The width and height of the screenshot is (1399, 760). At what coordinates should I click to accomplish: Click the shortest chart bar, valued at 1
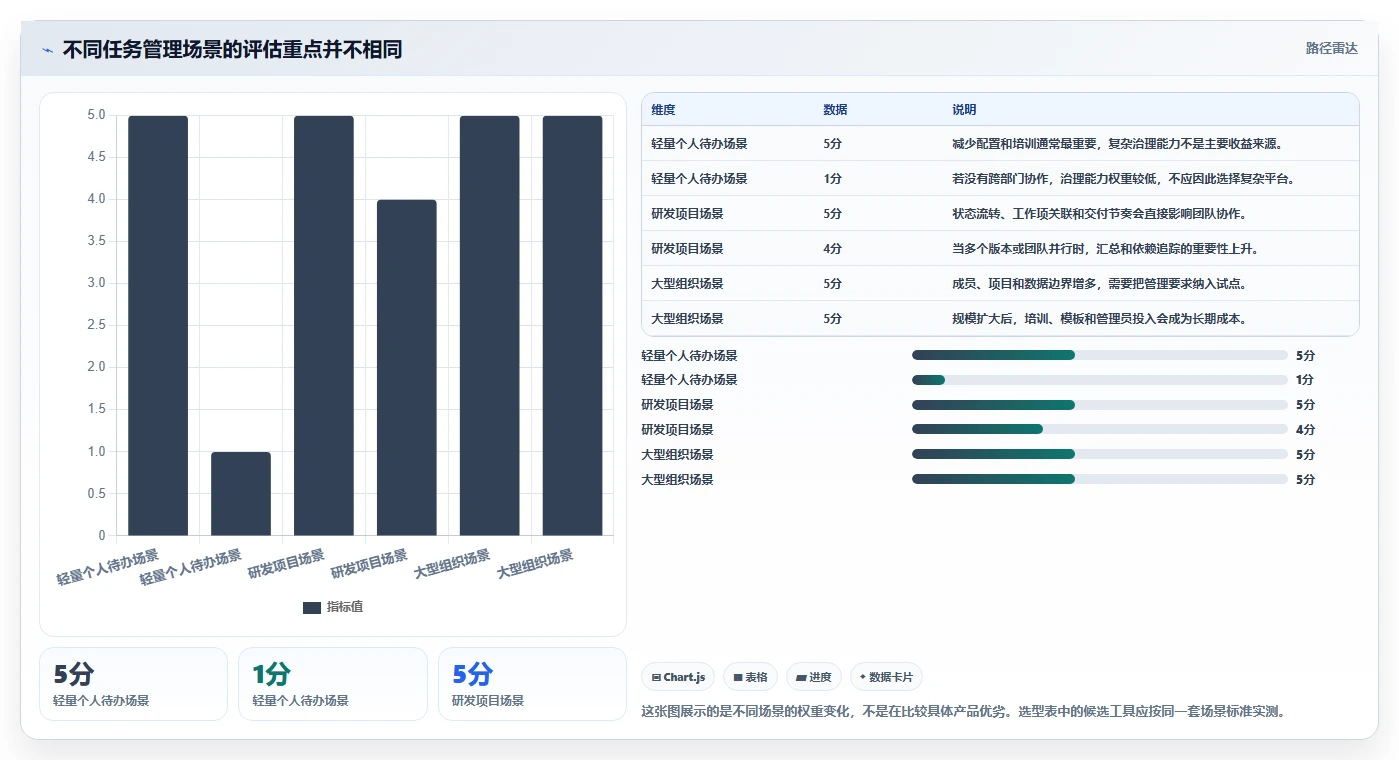pos(241,493)
